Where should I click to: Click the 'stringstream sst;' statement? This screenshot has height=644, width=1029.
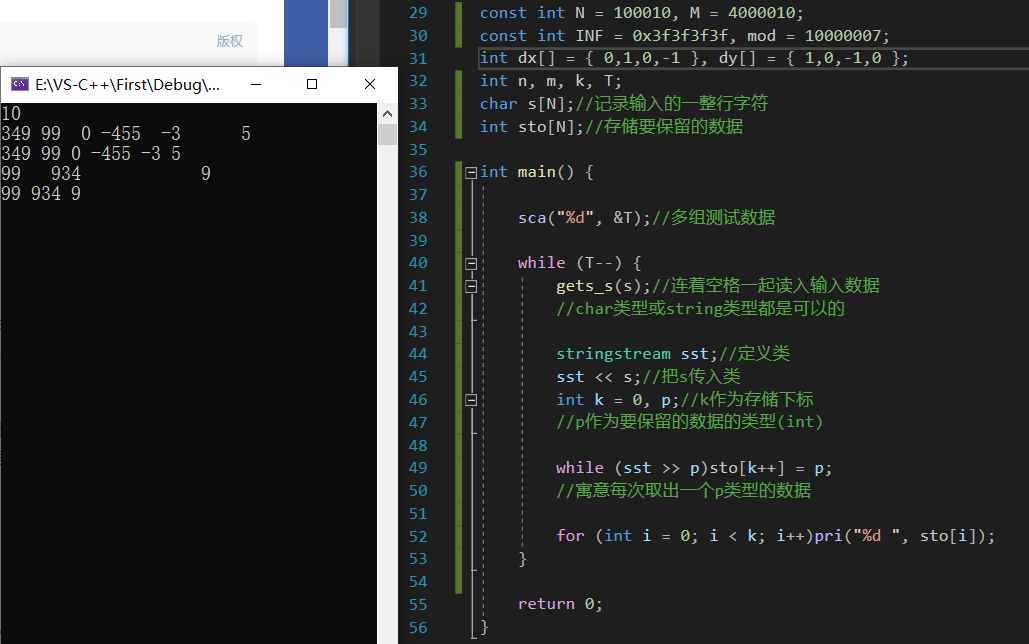(x=637, y=354)
